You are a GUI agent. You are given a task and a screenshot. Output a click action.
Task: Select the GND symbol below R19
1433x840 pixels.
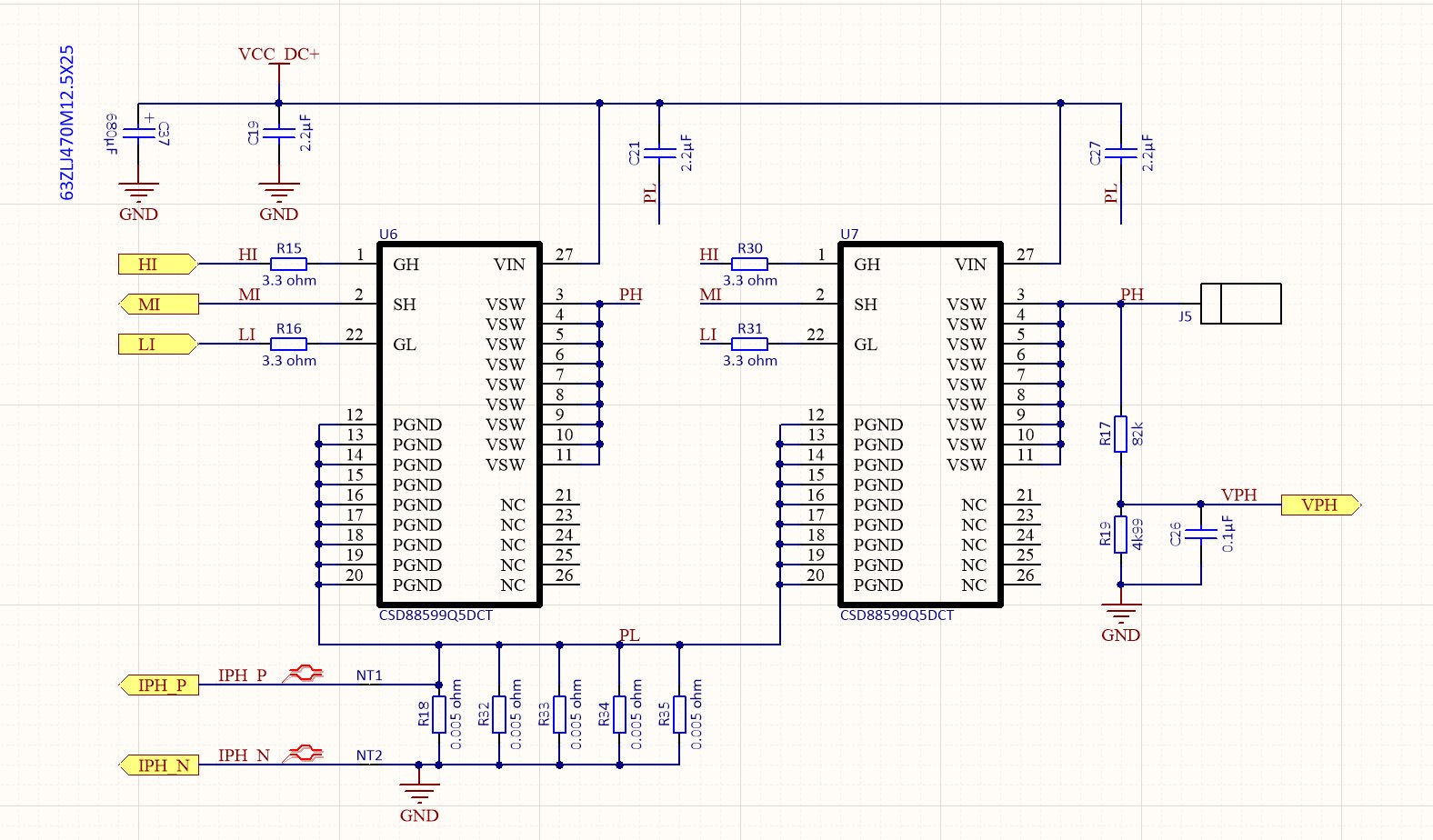[1121, 624]
